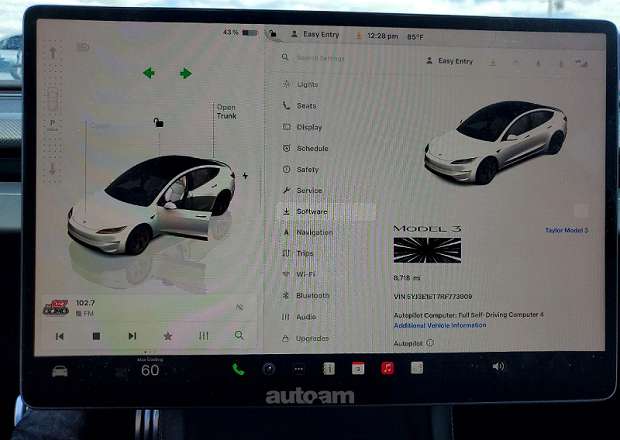Tap the charge port lightning bolt icon
Image resolution: width=620 pixels, height=440 pixels.
click(245, 176)
